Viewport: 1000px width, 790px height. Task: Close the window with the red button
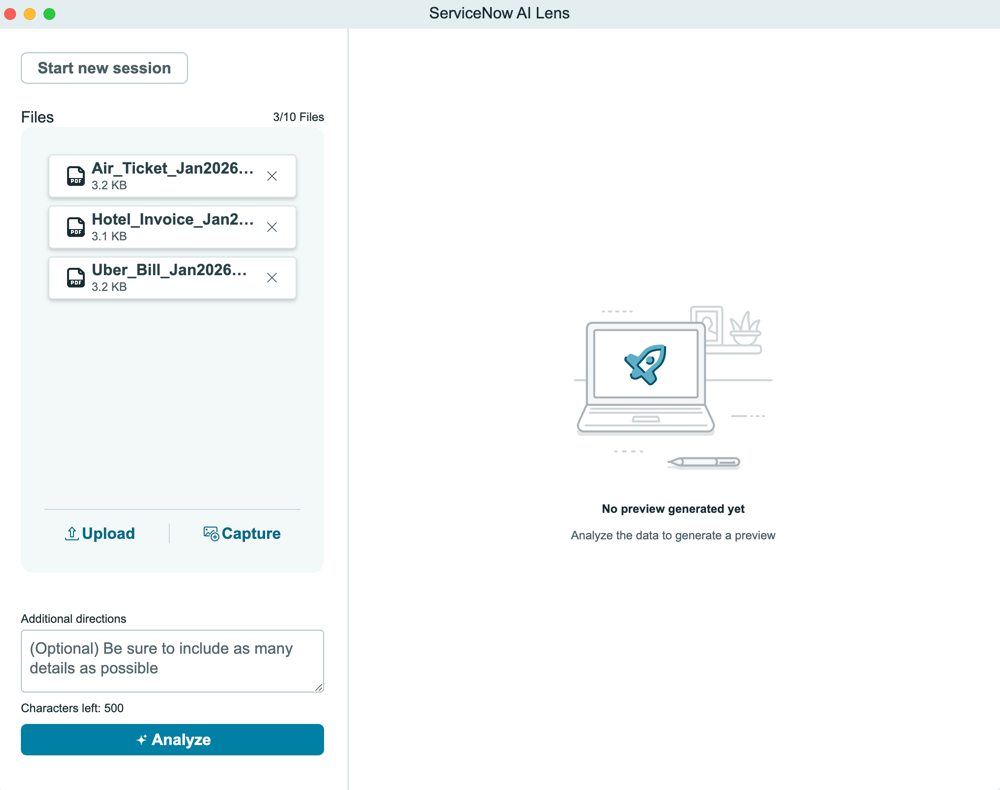pyautogui.click(x=10, y=13)
